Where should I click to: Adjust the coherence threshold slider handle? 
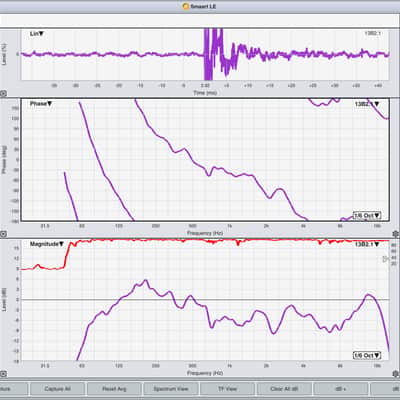click(386, 259)
